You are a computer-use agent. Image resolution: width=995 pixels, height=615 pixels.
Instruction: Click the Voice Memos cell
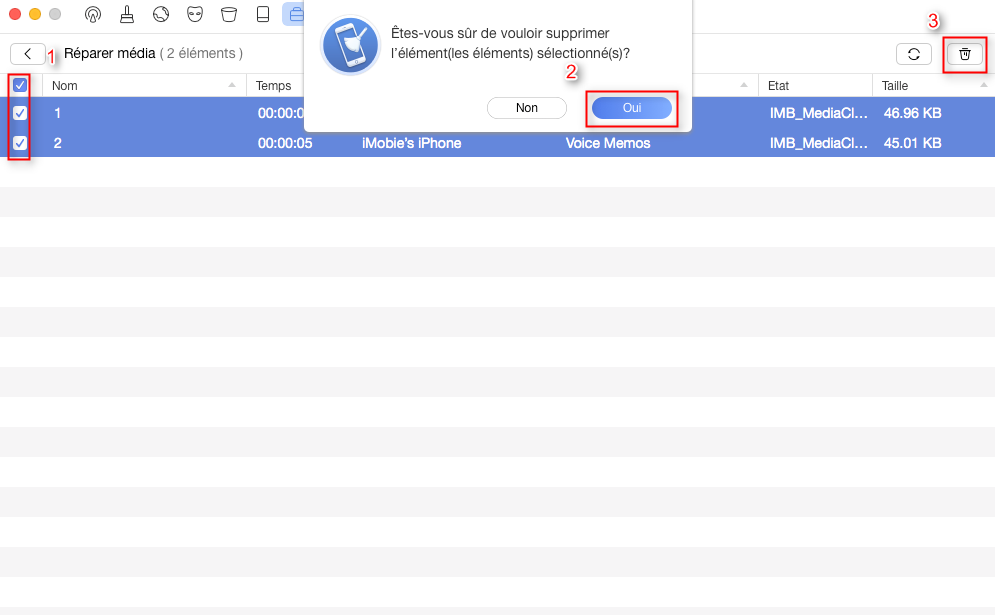click(608, 143)
